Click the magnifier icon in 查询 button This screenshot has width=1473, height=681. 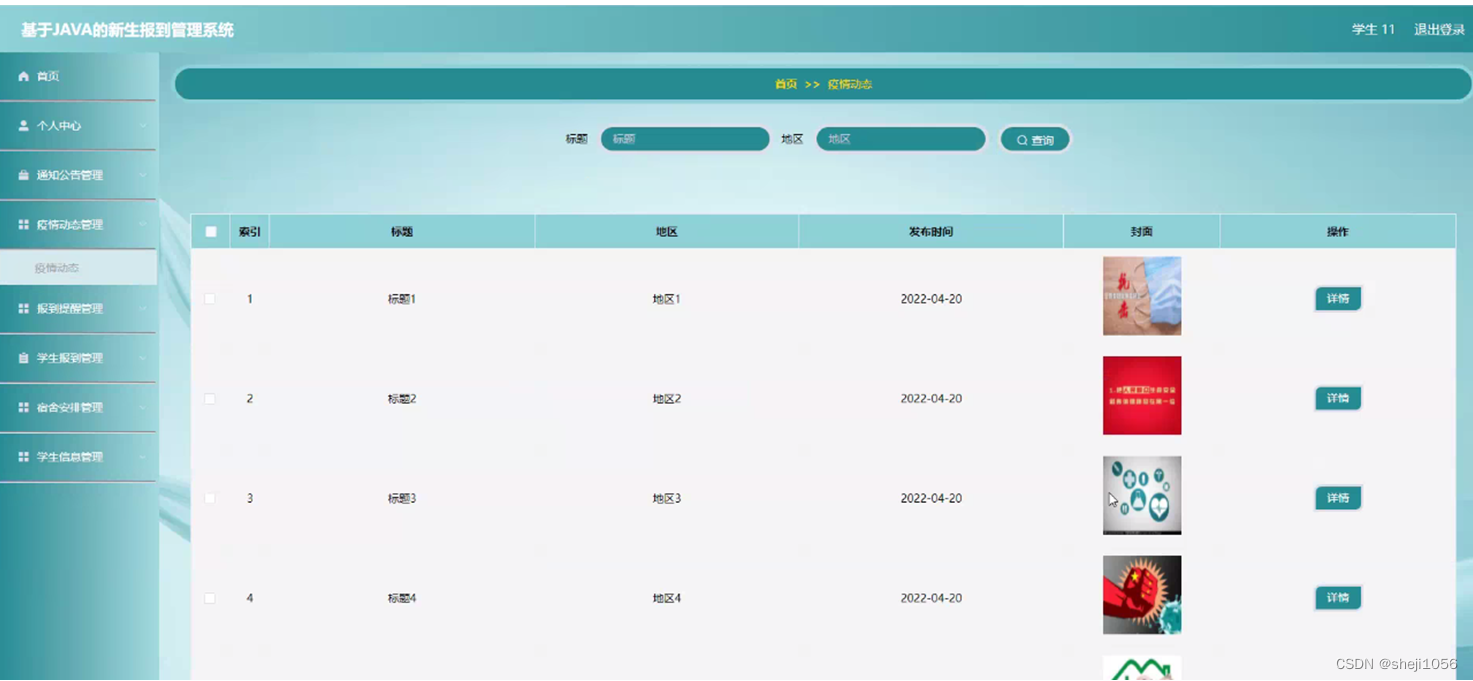1020,139
